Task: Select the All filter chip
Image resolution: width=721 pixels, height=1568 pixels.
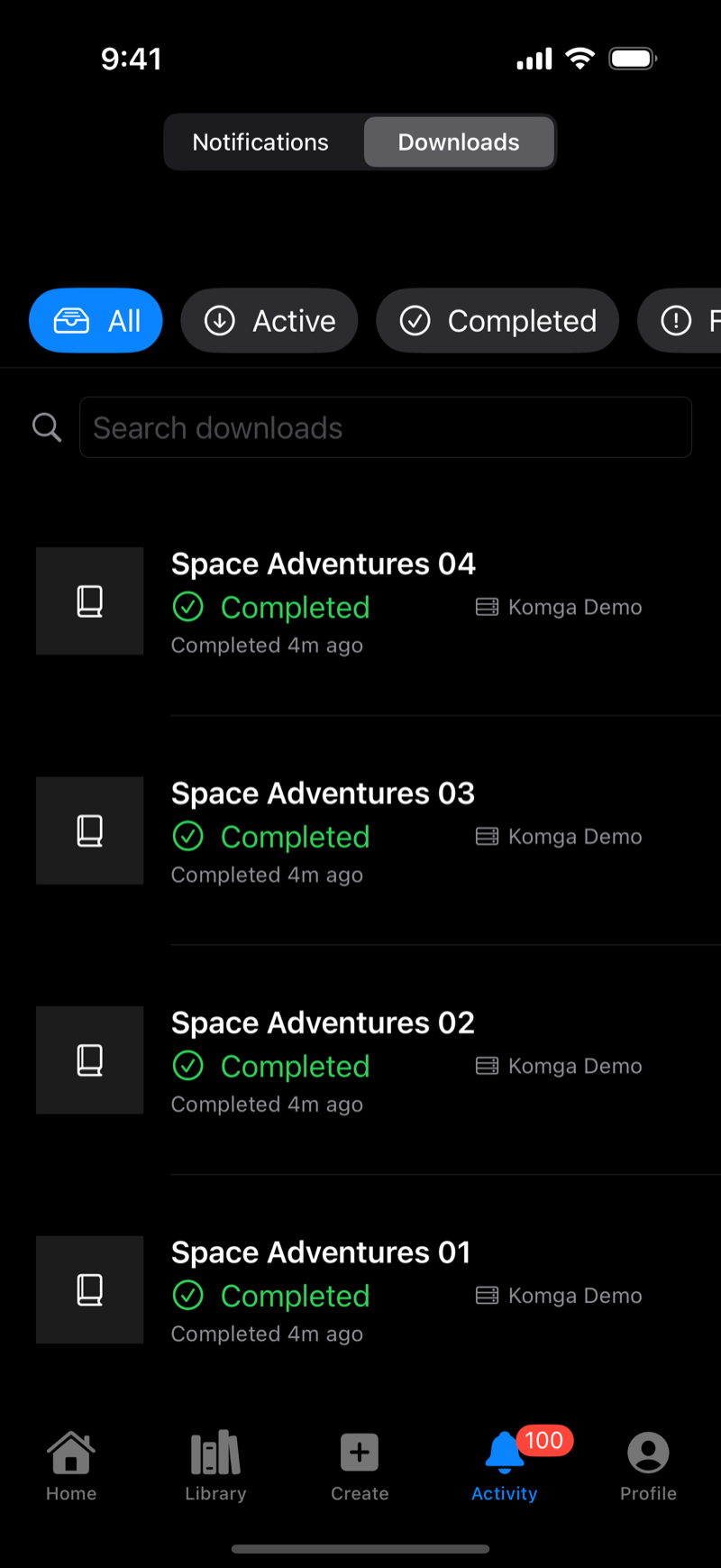Action: coord(96,320)
